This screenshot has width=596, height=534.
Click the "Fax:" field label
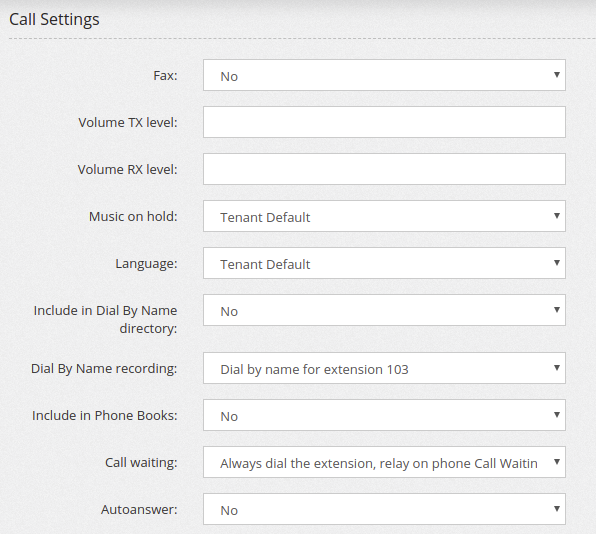click(x=165, y=75)
